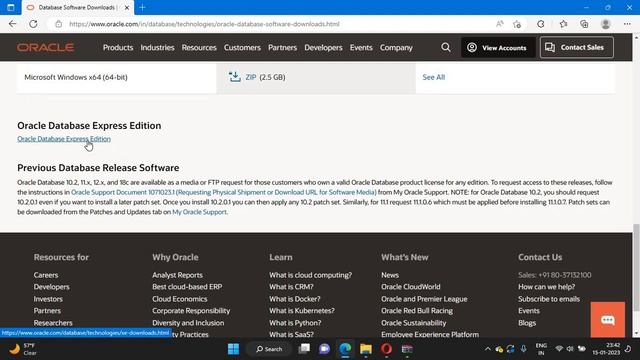Open the ENG IN language indicator
The width and height of the screenshot is (640, 360).
[x=541, y=349]
